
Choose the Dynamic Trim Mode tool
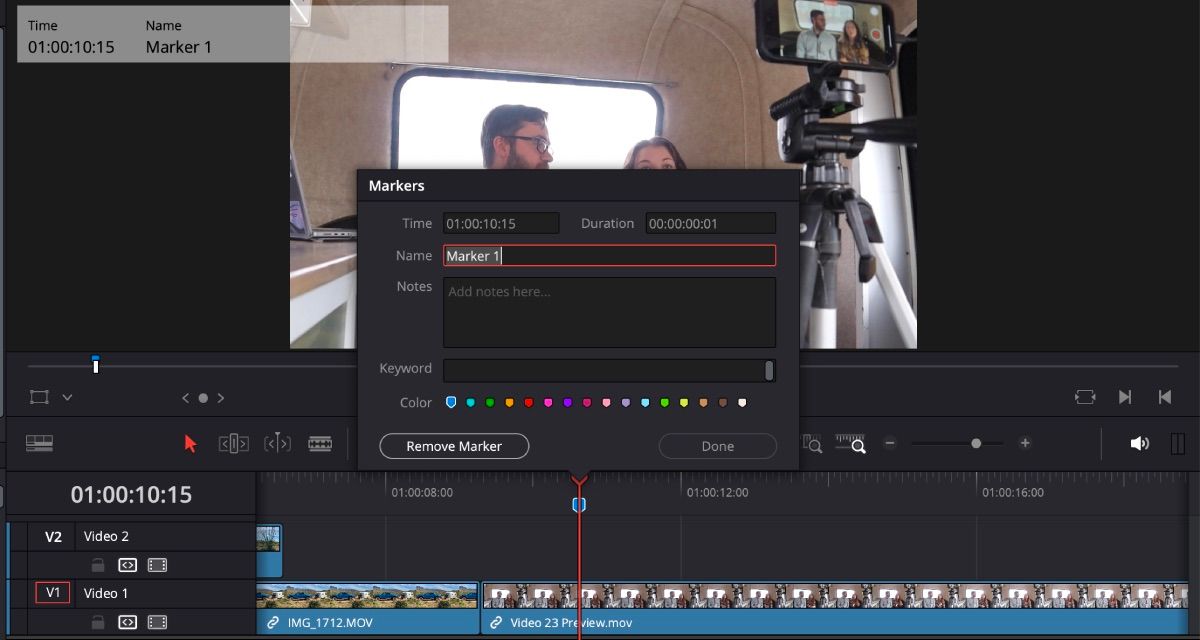coord(277,443)
